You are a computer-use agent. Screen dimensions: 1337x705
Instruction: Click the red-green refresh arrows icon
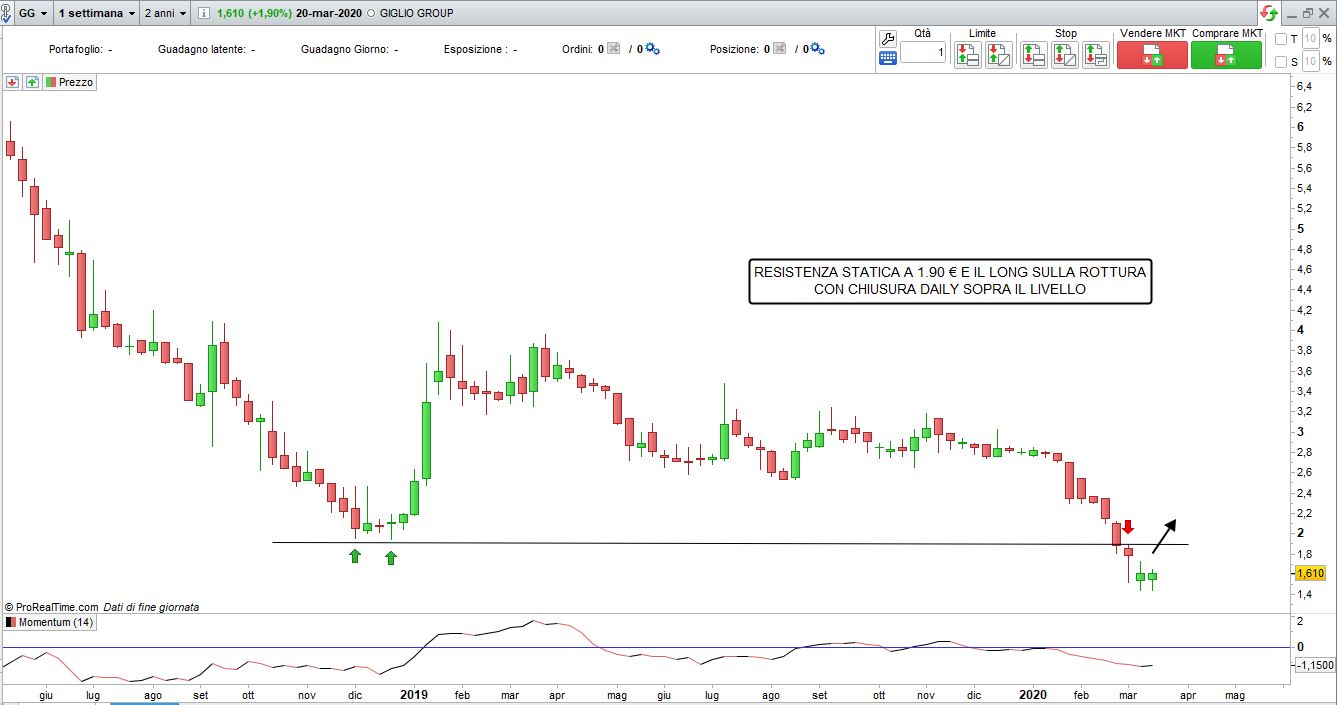pos(1268,13)
